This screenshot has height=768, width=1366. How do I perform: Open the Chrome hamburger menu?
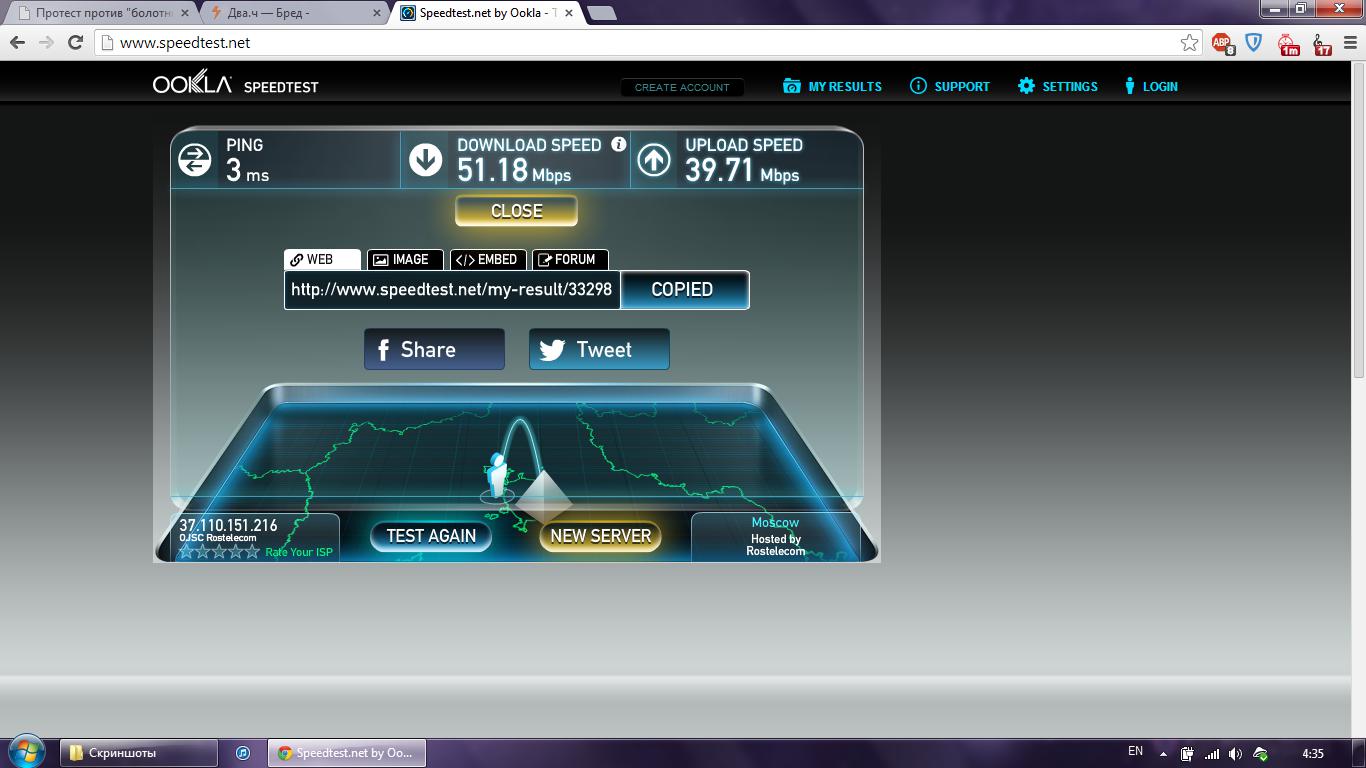coord(1349,43)
